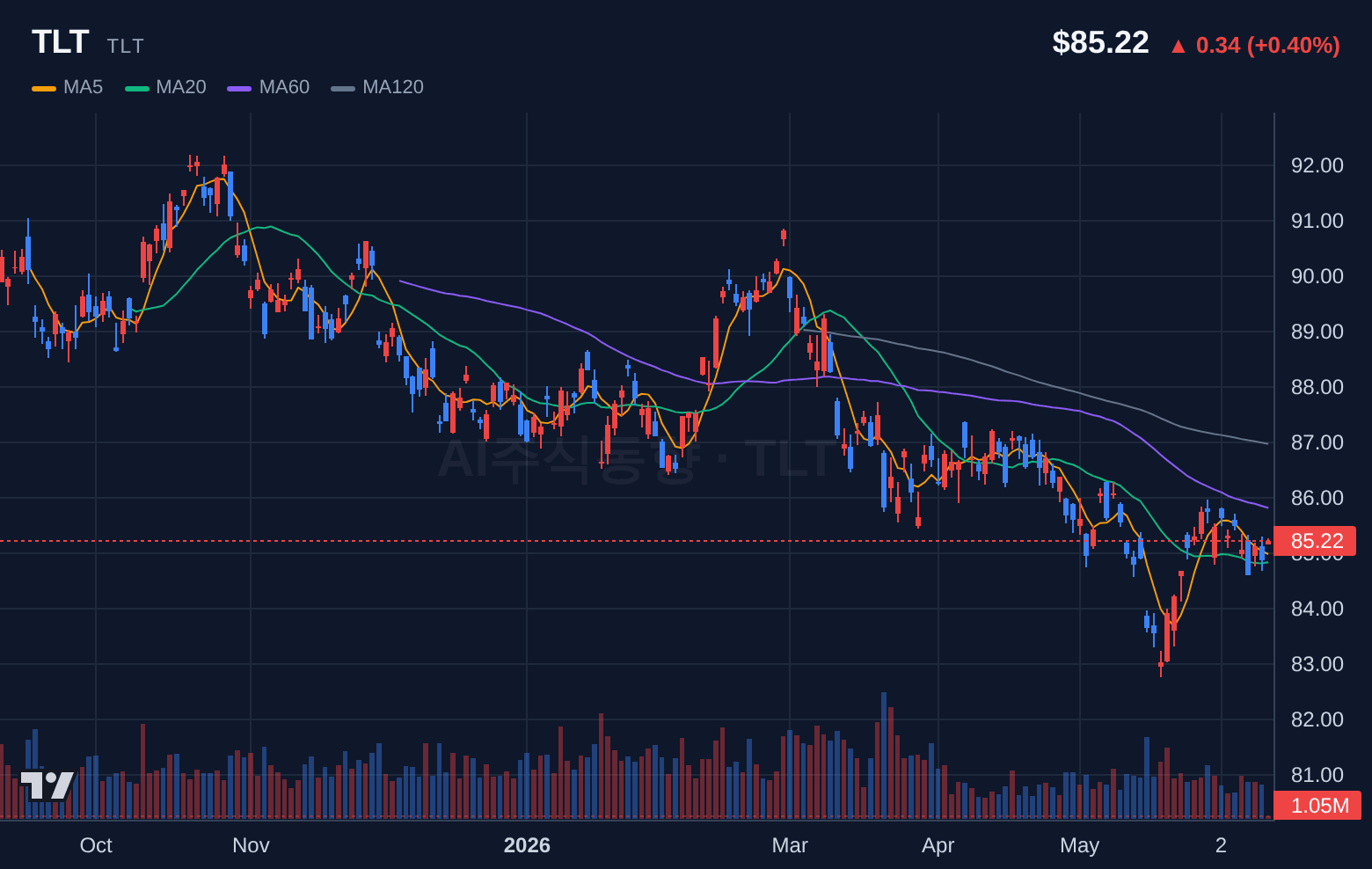
Task: Click the 90.00 price axis label
Action: pyautogui.click(x=1317, y=276)
